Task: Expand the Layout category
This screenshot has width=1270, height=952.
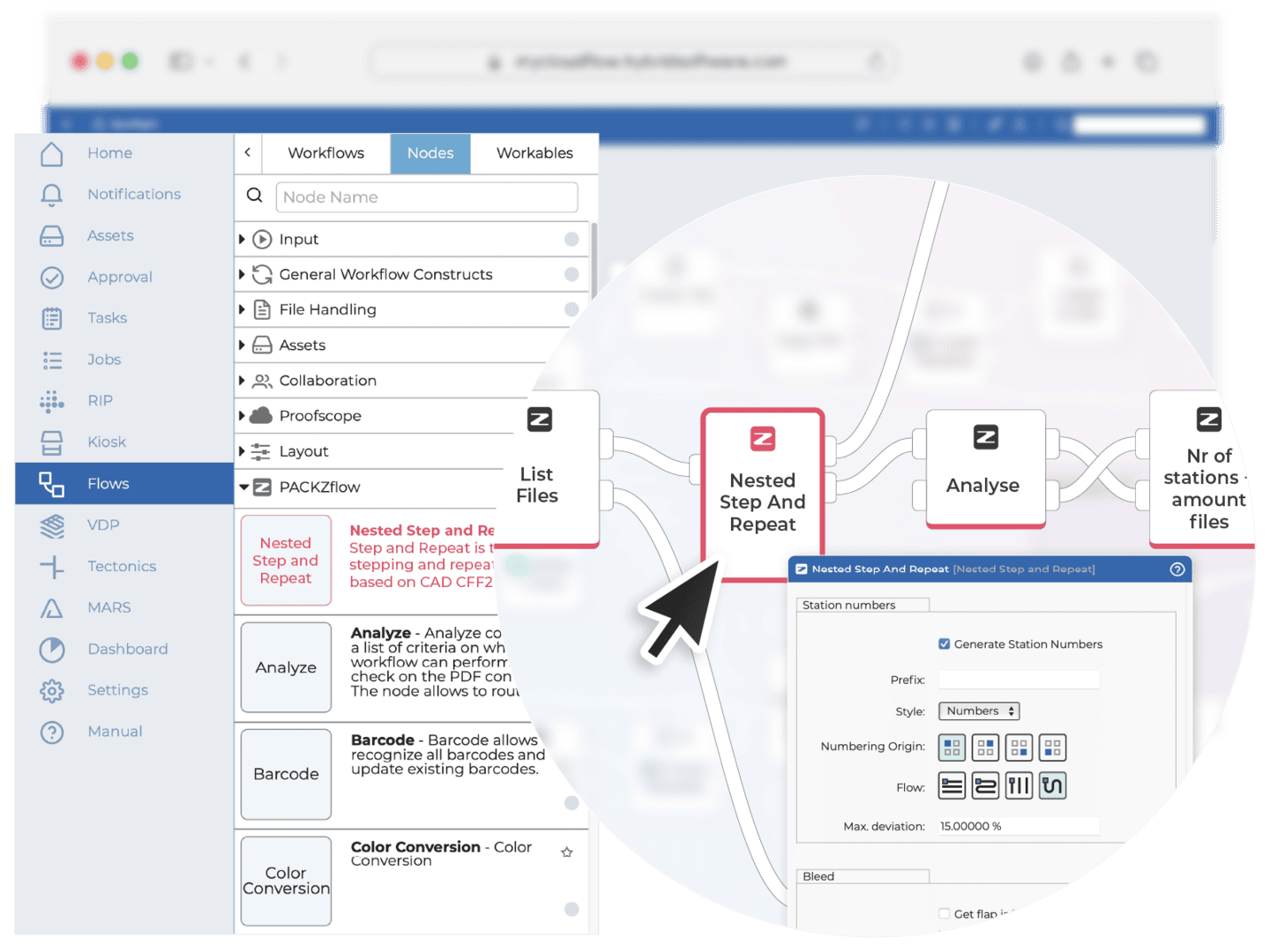Action: coord(243,451)
